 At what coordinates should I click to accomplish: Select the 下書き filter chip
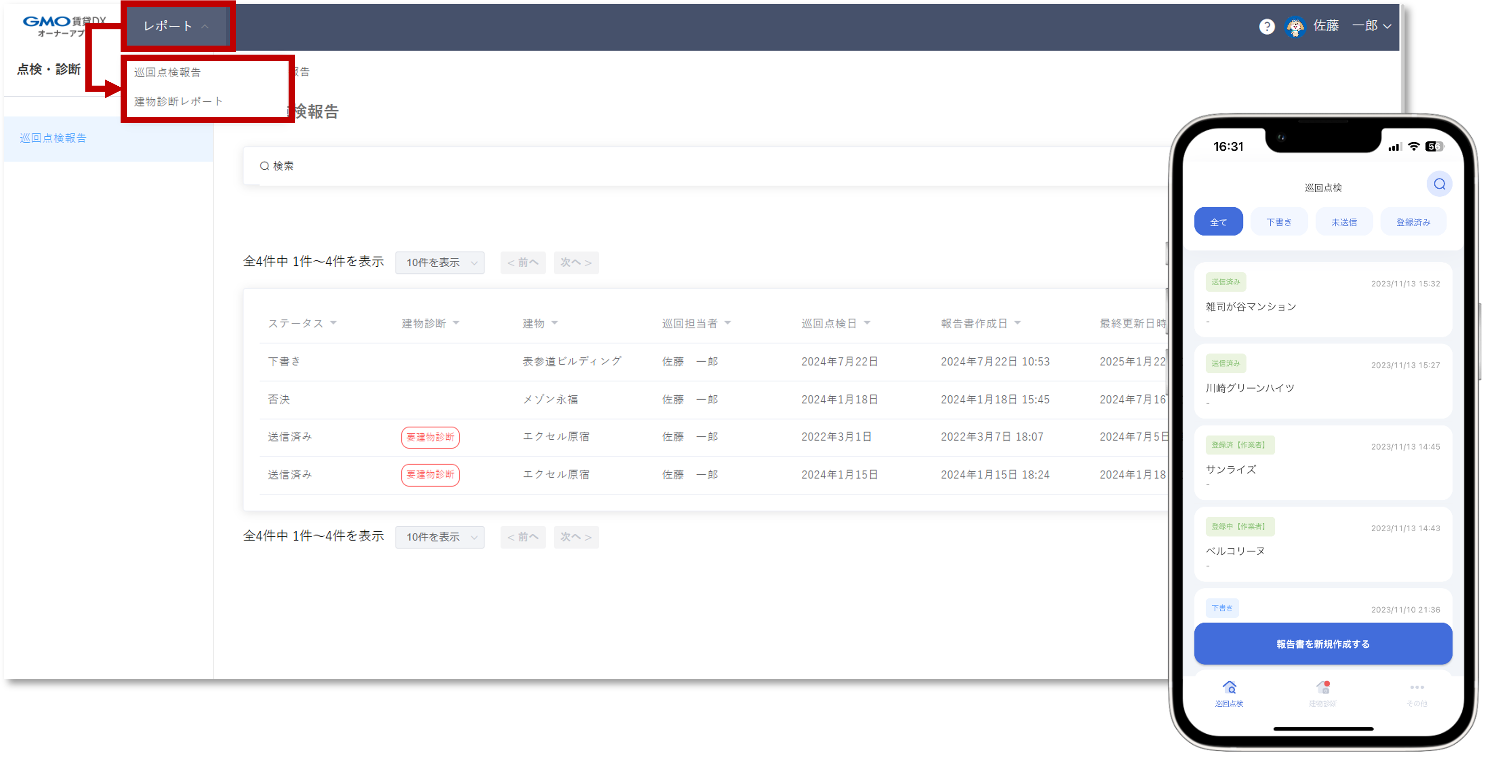(1279, 222)
